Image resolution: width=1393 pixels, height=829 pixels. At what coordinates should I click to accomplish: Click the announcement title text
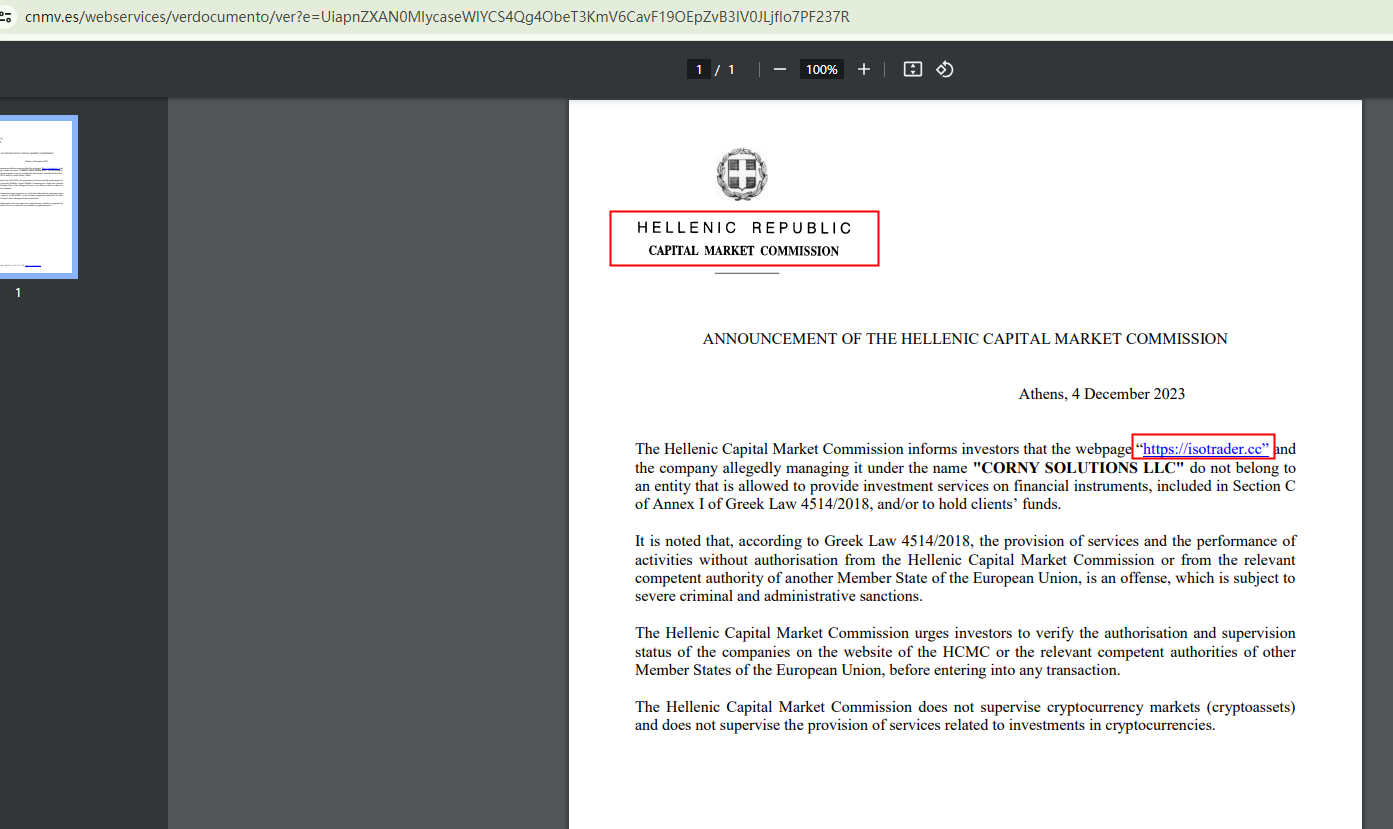pos(964,338)
